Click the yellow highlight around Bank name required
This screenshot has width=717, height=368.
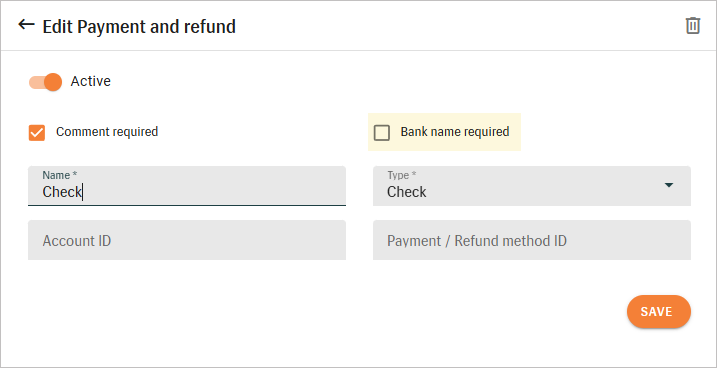[x=444, y=132]
